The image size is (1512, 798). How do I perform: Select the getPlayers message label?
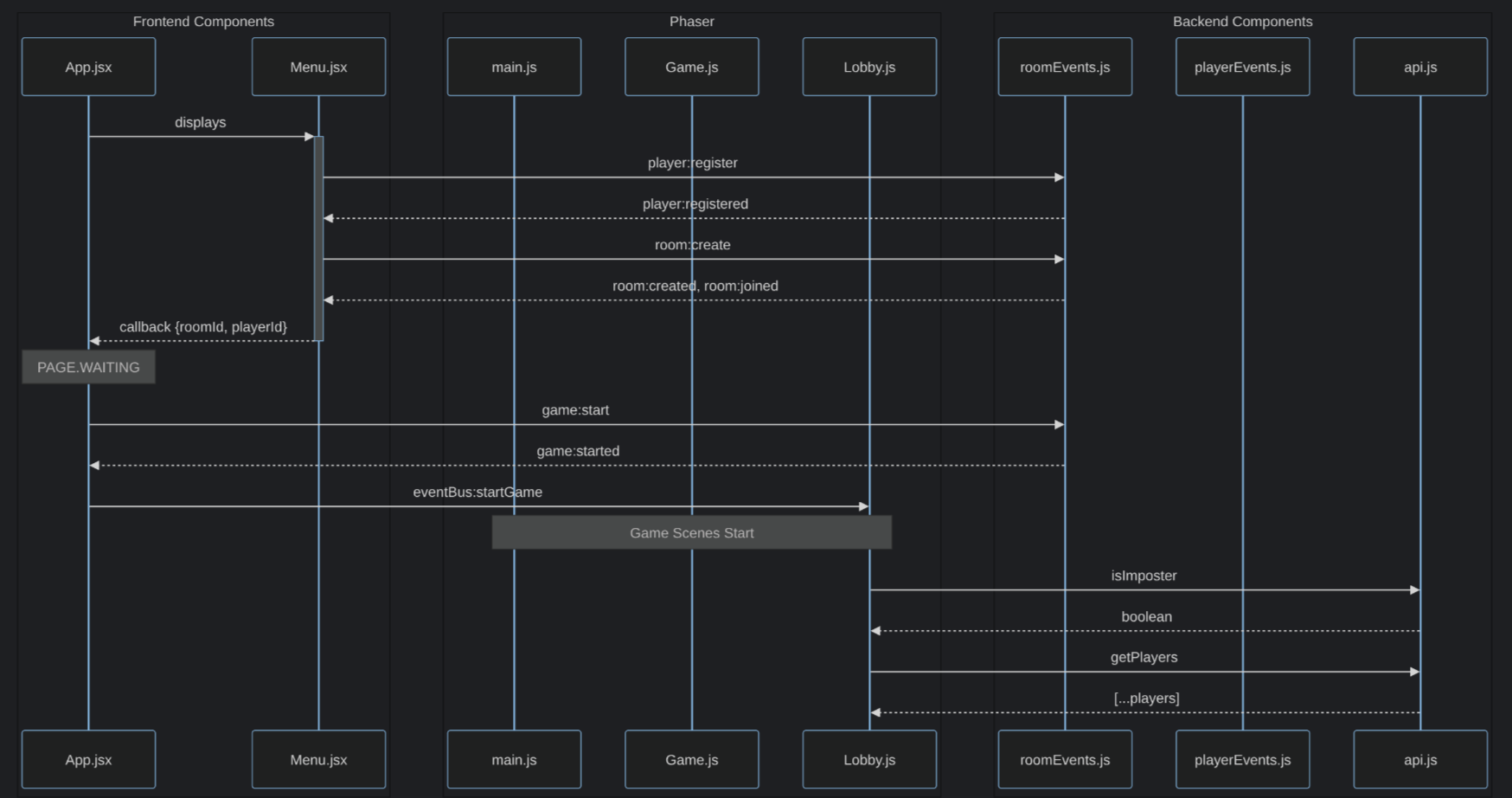pyautogui.click(x=1144, y=657)
